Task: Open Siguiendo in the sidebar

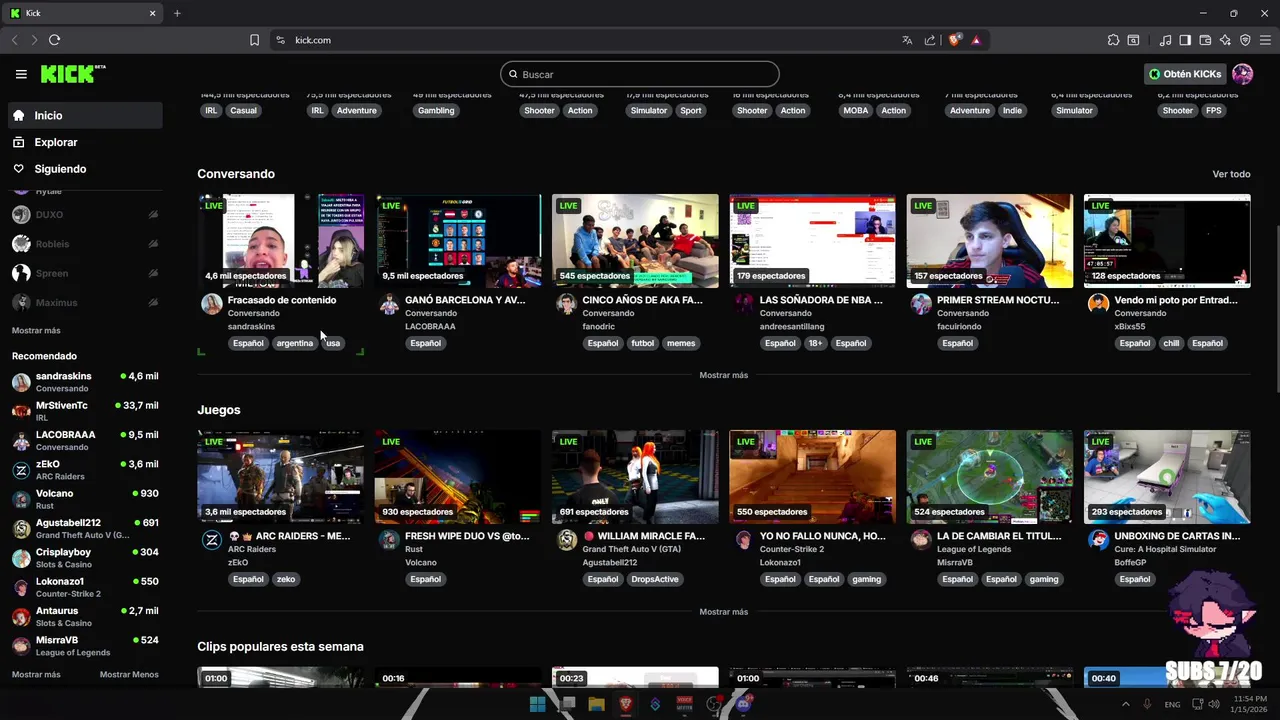Action: pyautogui.click(x=86, y=169)
